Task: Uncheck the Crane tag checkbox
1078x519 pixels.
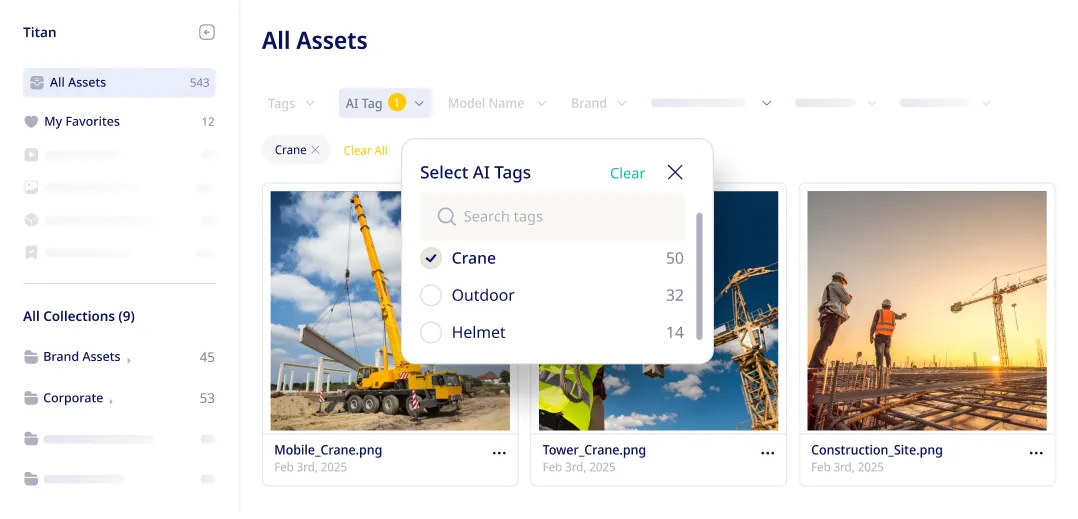Action: (x=431, y=258)
